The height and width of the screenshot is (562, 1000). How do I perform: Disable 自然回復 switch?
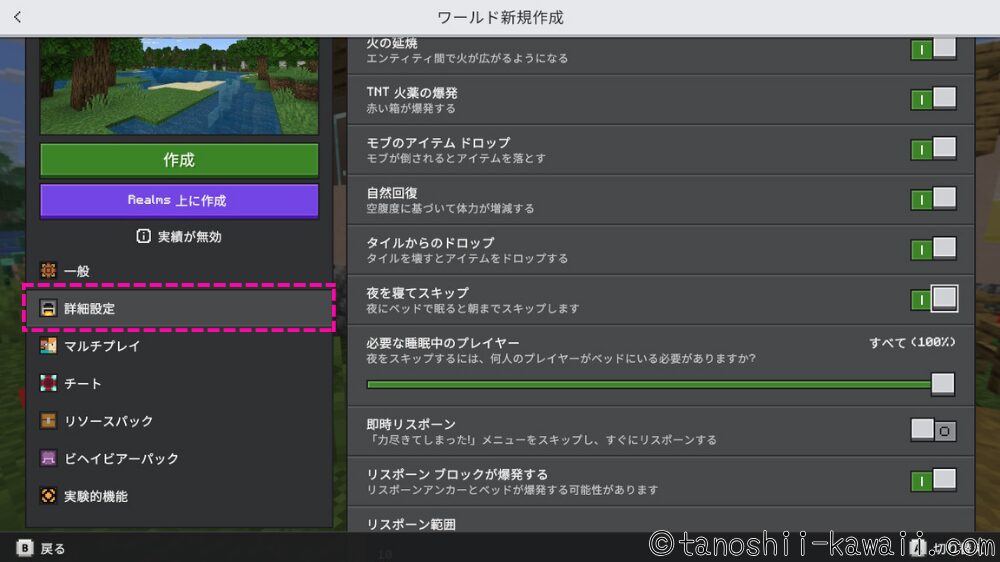point(934,199)
